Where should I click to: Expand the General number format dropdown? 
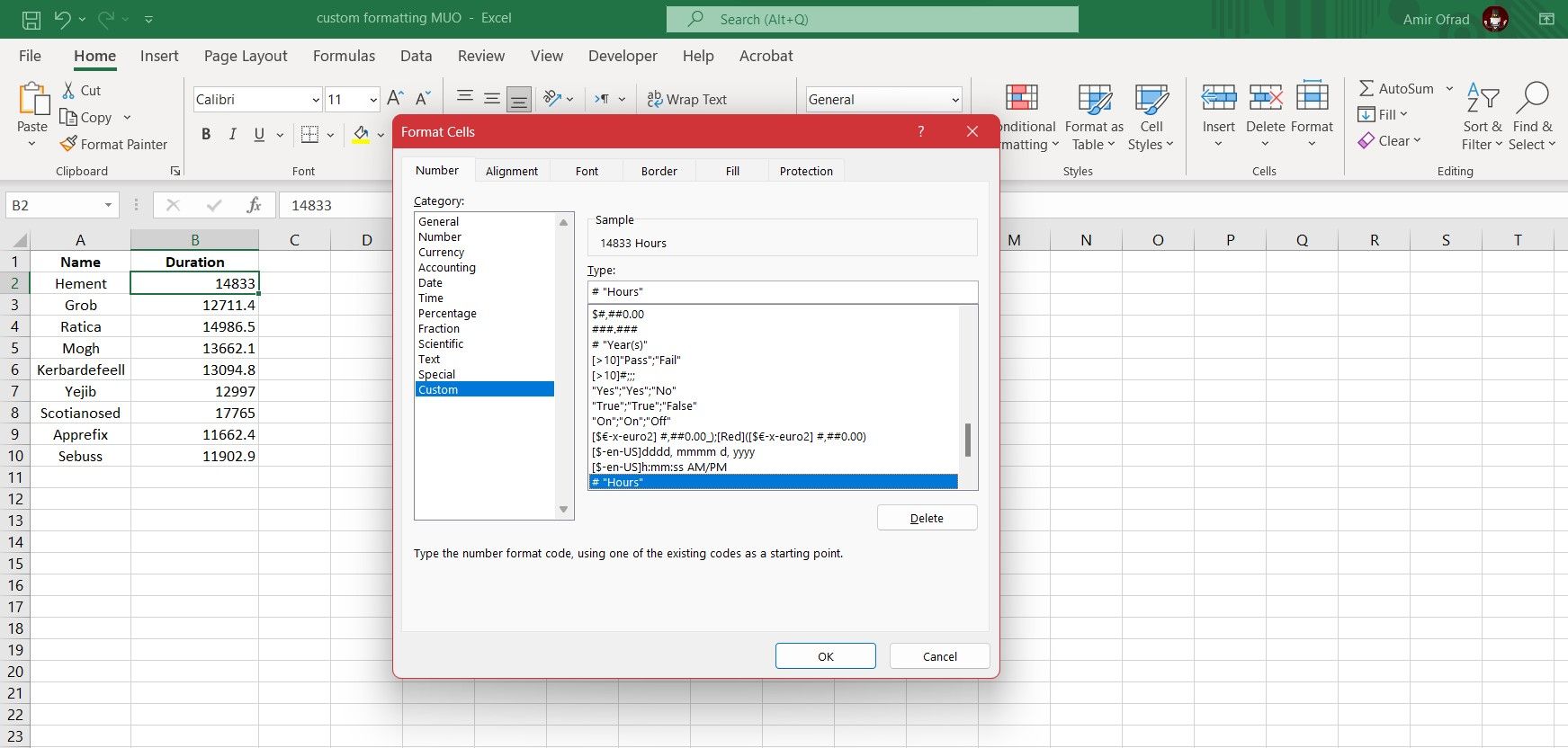pyautogui.click(x=954, y=100)
